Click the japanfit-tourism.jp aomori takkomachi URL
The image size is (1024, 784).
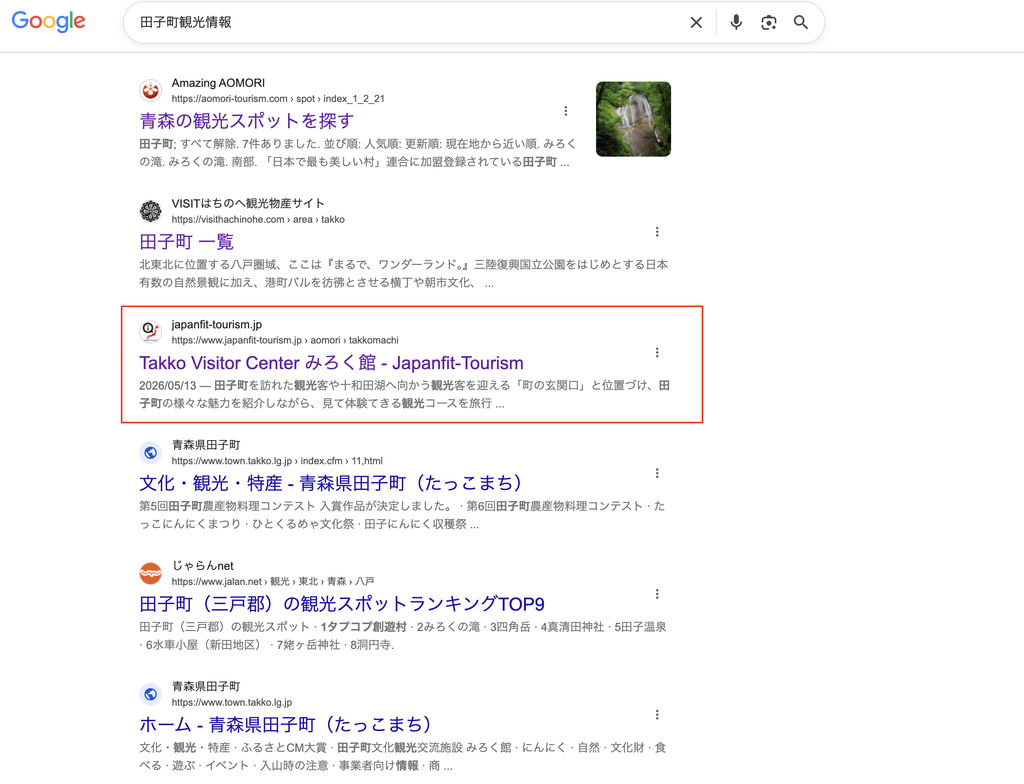pyautogui.click(x=285, y=340)
